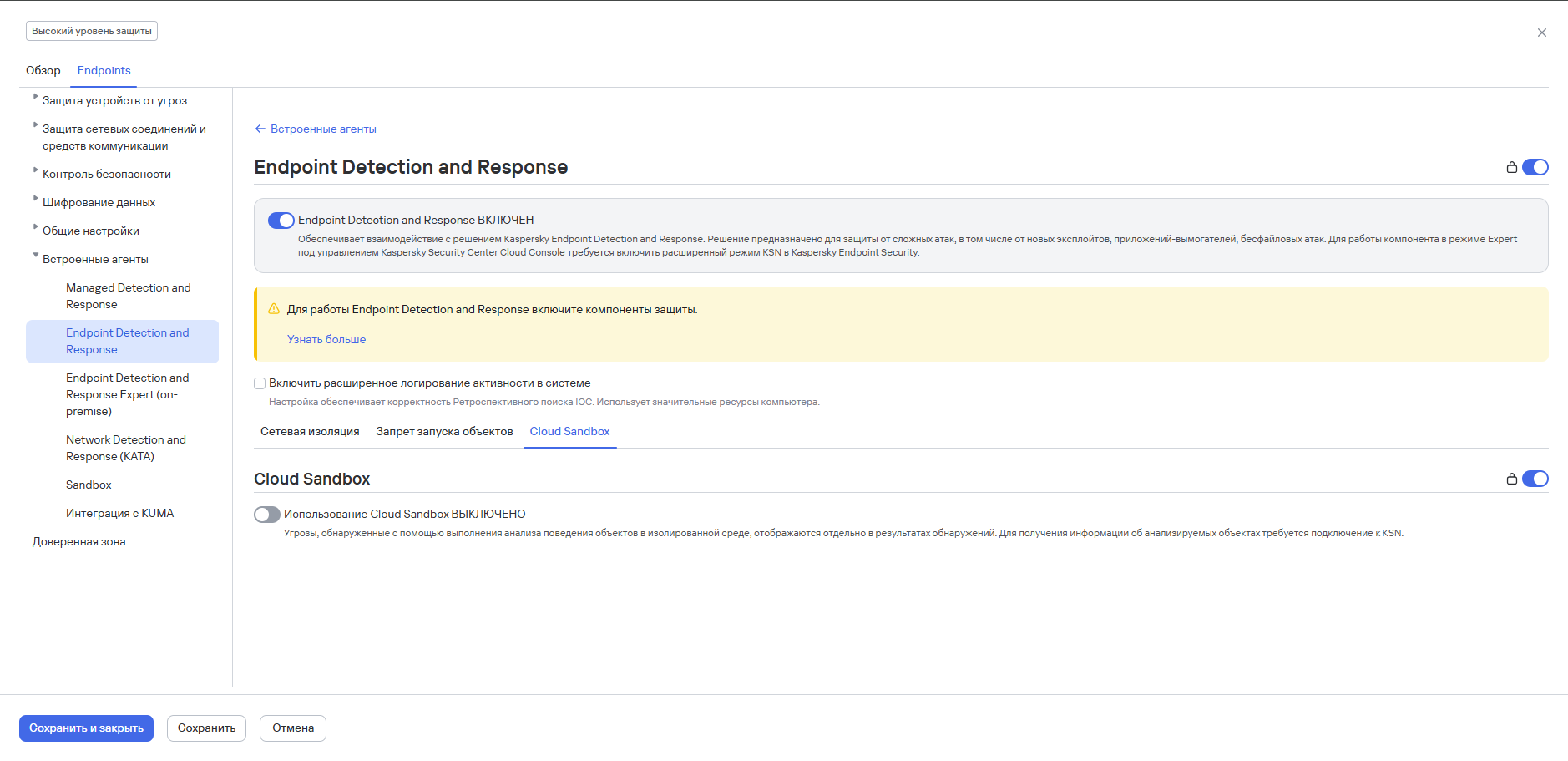
Task: Expand Защита сетевых соединений и средств коммуникации
Action: [35, 125]
